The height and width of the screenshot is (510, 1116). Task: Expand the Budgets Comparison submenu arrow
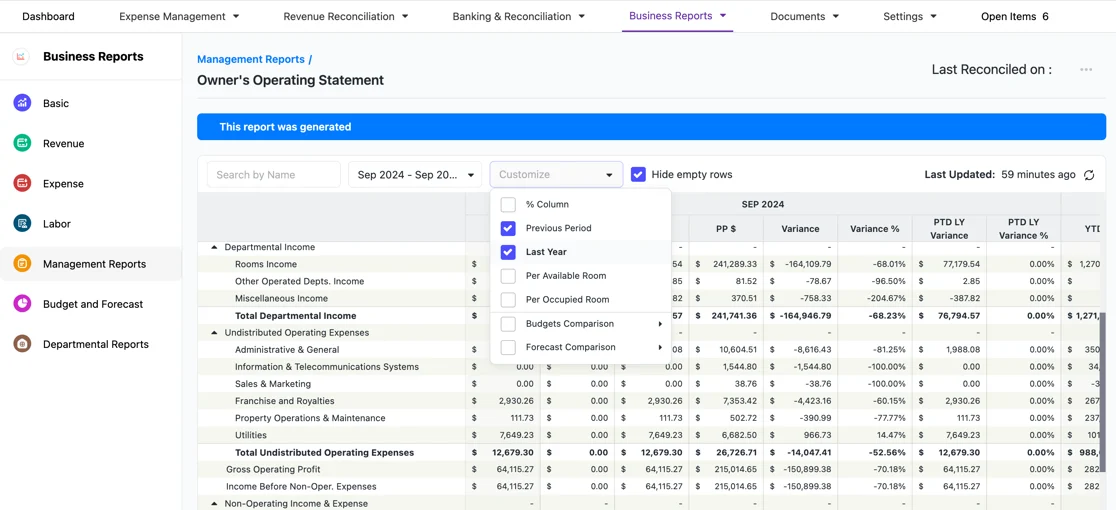tap(660, 324)
